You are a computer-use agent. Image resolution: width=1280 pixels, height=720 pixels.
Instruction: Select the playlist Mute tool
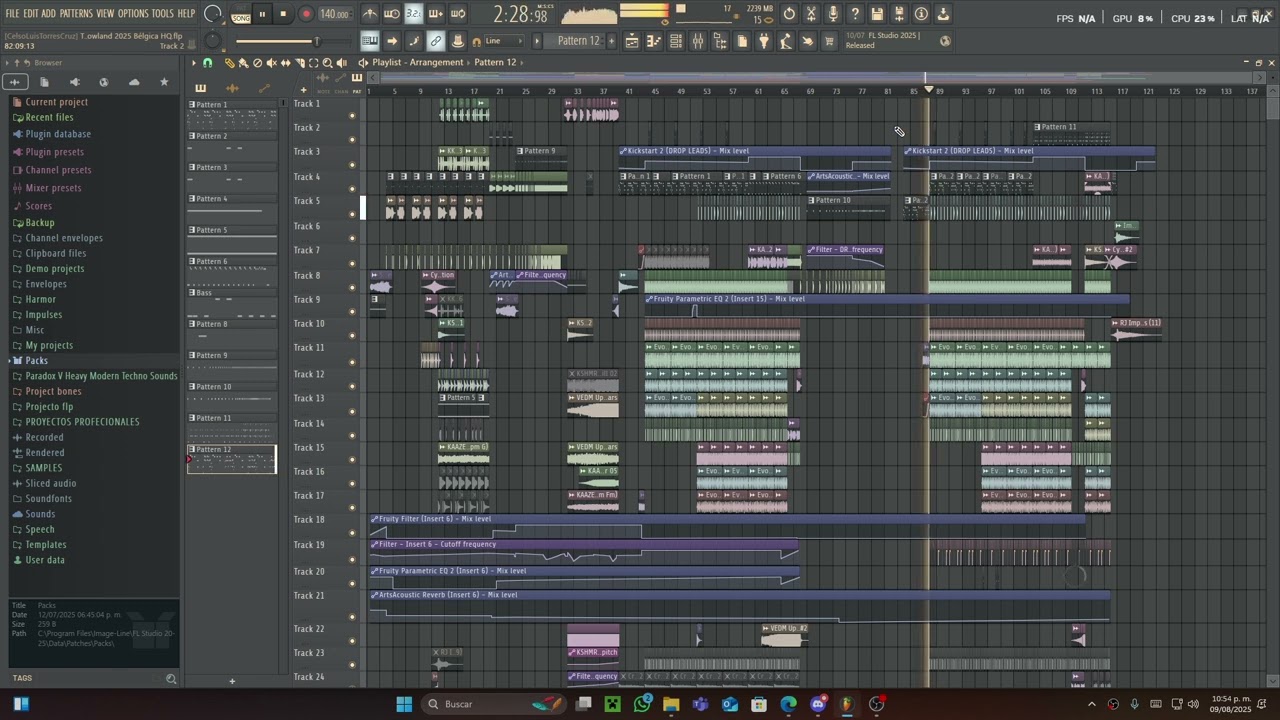pos(271,62)
